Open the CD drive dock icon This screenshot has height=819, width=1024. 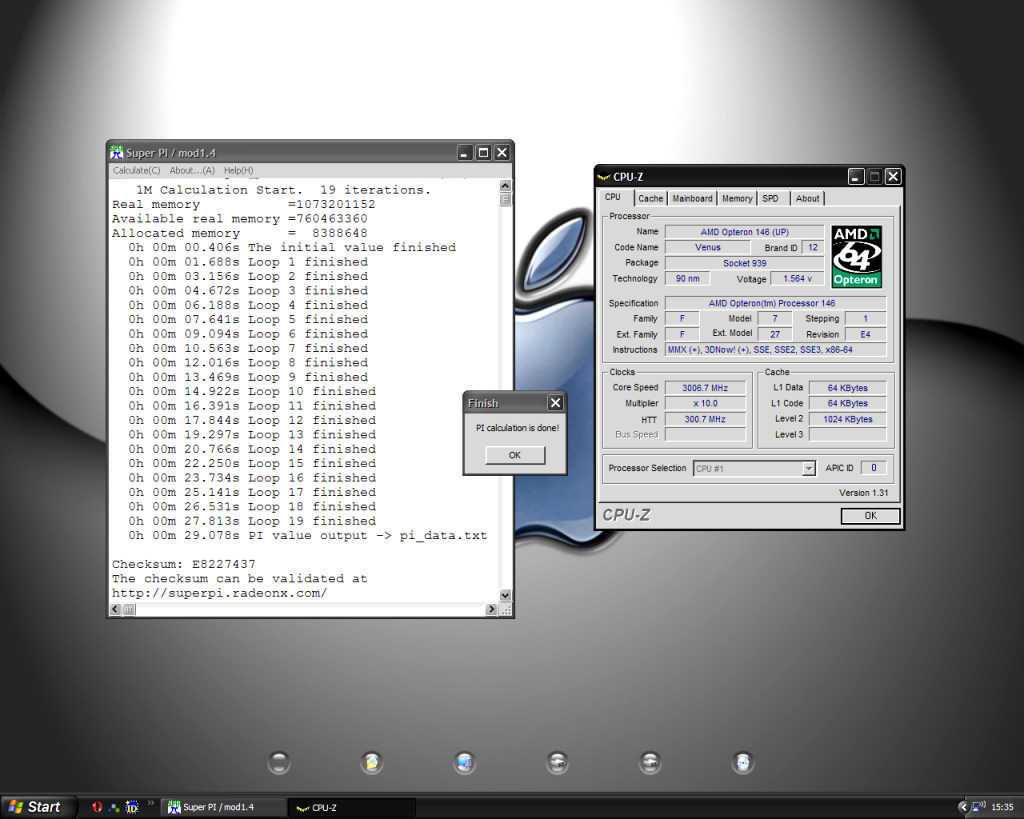tap(743, 762)
